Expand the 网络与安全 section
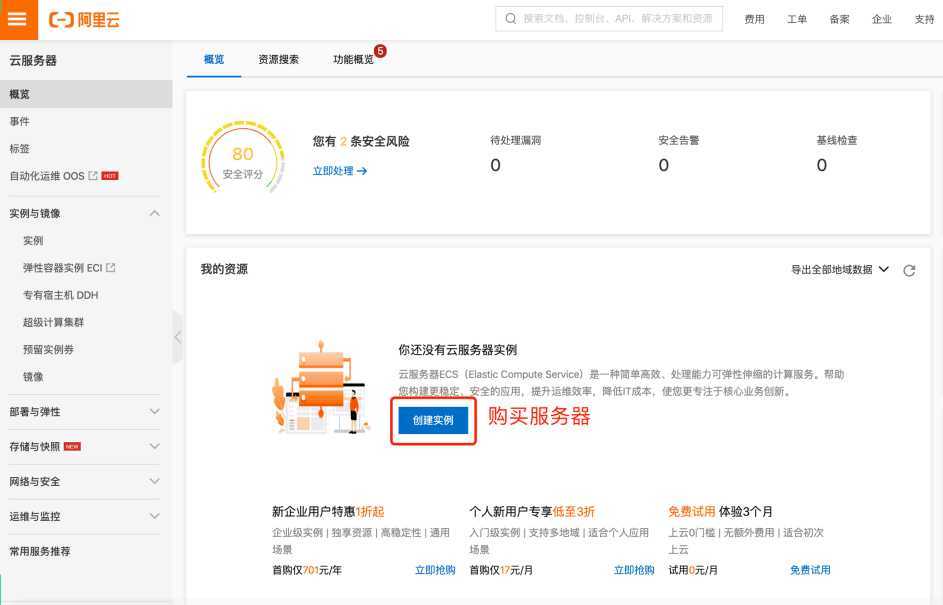Image resolution: width=943 pixels, height=605 pixels. [155, 481]
